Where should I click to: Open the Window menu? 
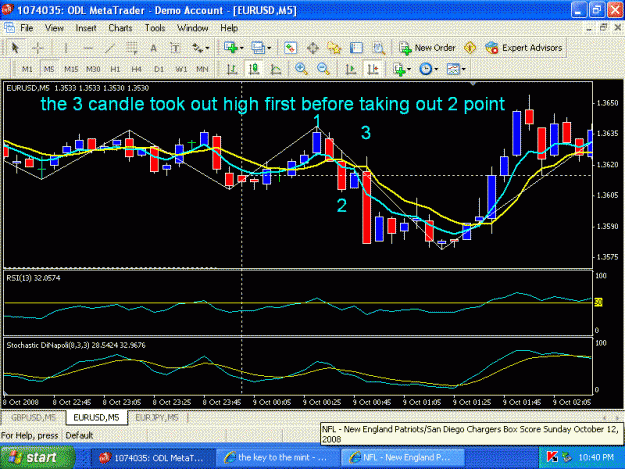tap(193, 28)
